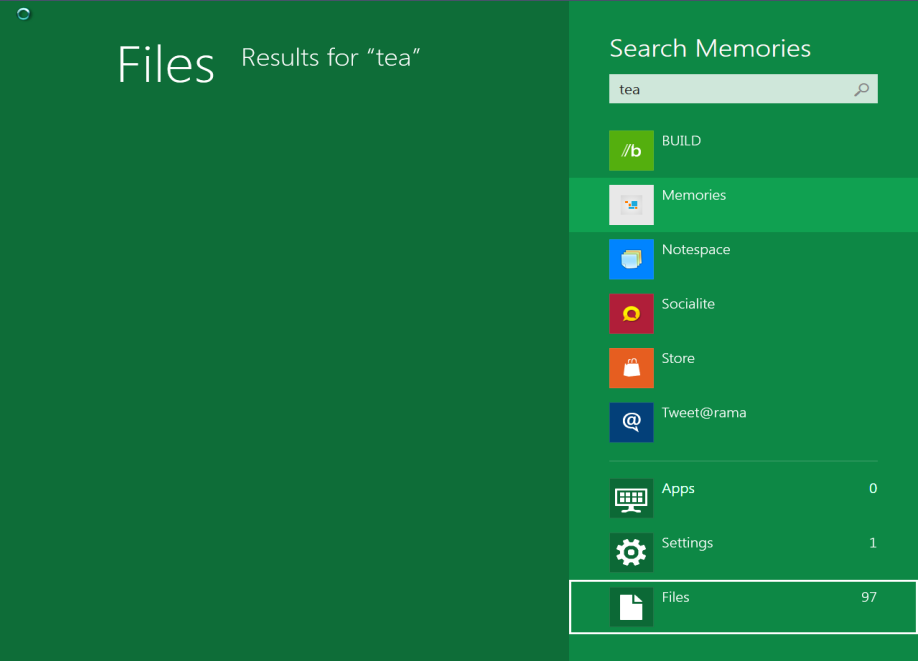
Task: Click the 'Results for "tea"' subtitle
Action: (x=331, y=57)
